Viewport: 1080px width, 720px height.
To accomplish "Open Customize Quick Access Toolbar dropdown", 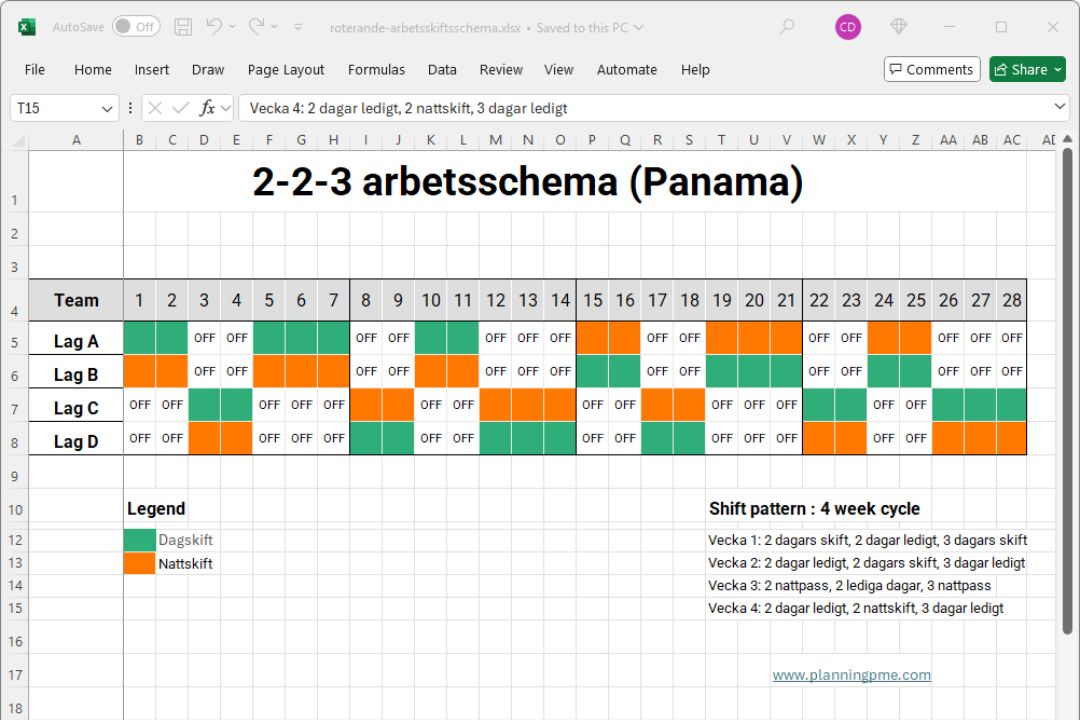I will [x=298, y=27].
